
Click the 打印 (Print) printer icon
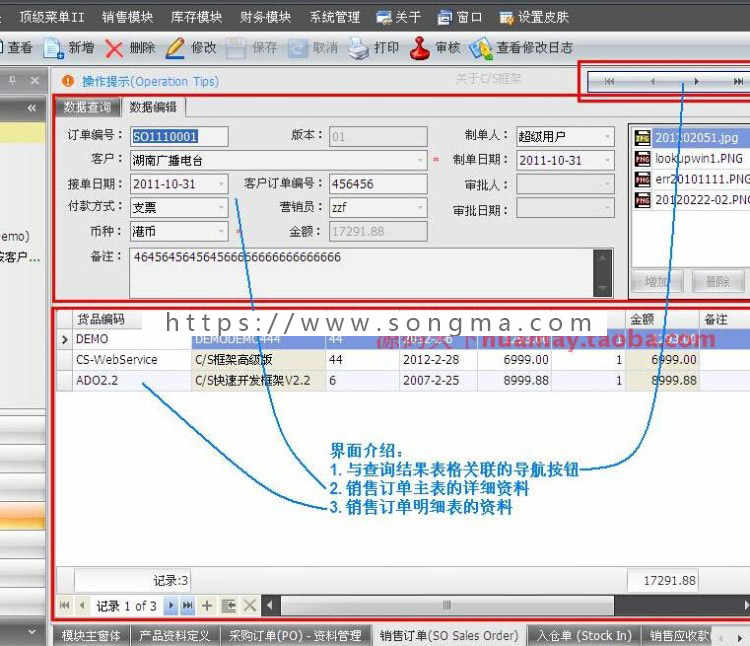pos(358,48)
